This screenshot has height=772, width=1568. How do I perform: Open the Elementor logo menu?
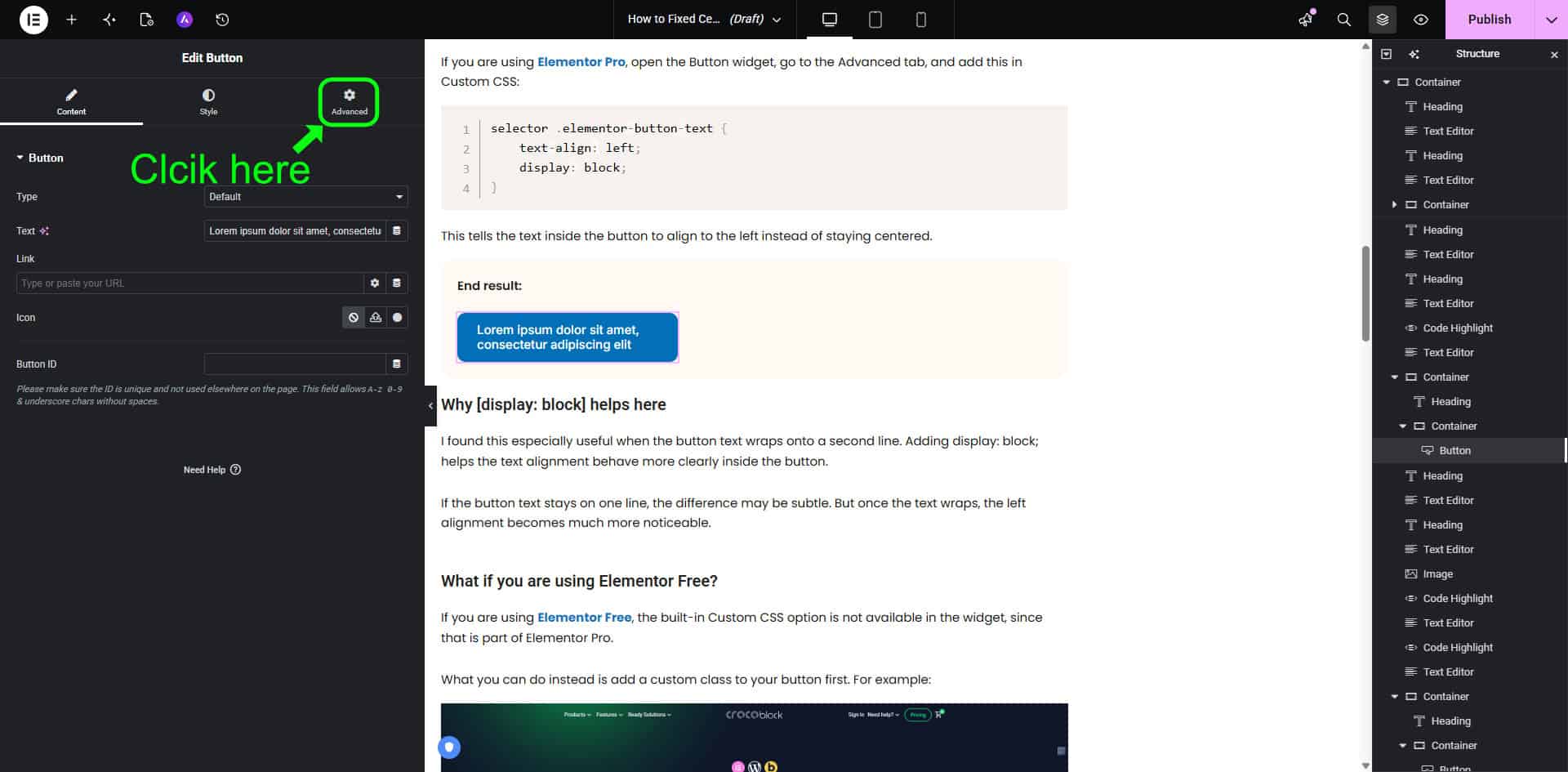pyautogui.click(x=33, y=20)
